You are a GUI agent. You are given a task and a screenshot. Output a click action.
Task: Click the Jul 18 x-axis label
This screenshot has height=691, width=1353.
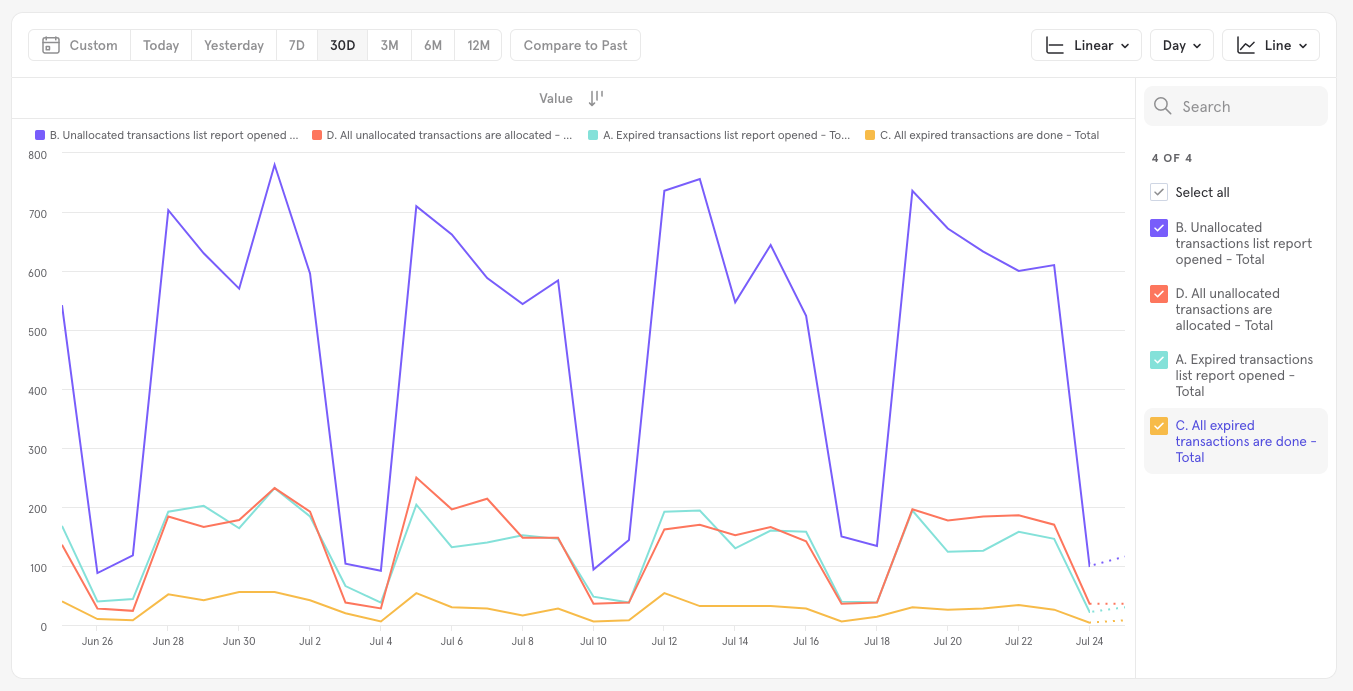point(877,642)
